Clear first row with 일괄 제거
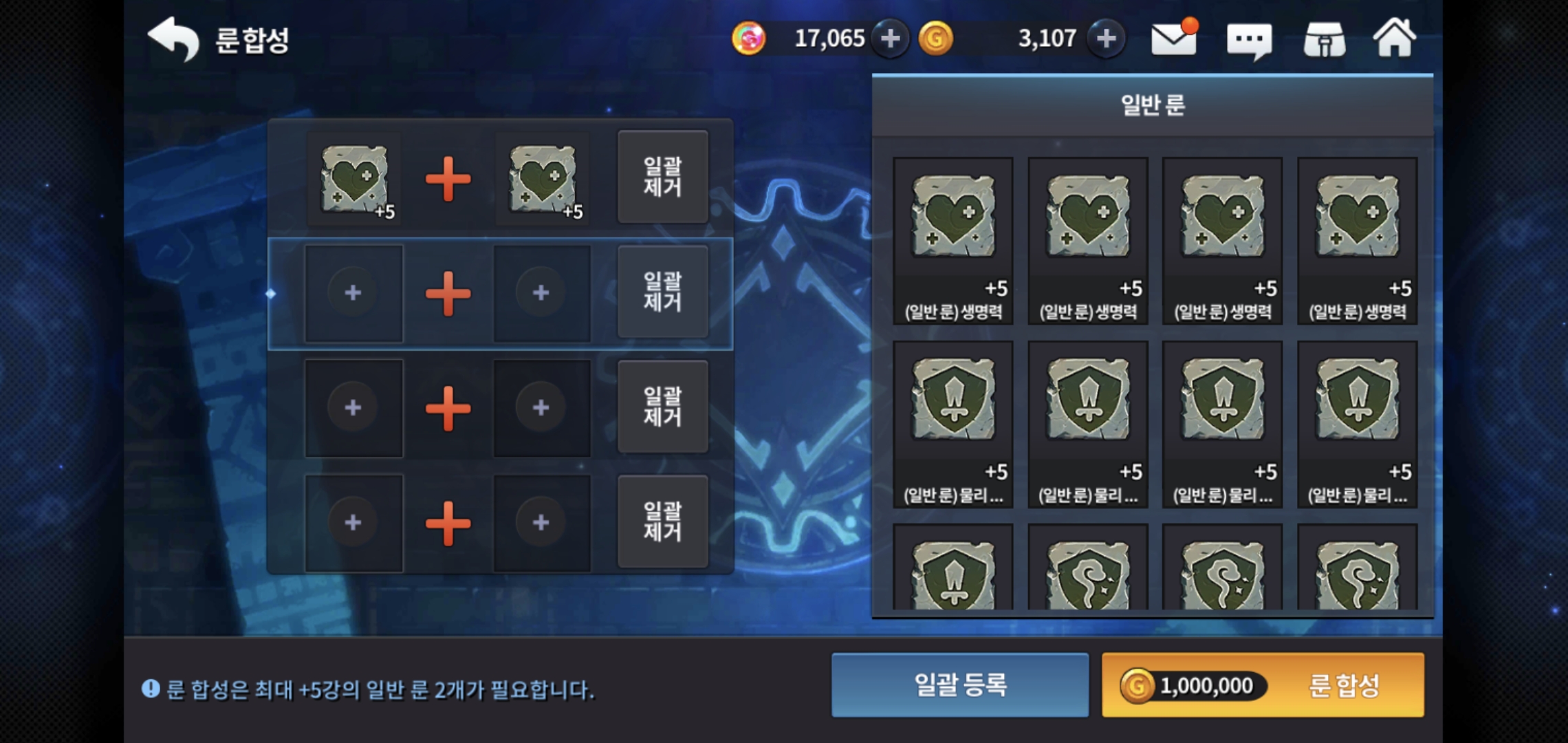 [663, 177]
